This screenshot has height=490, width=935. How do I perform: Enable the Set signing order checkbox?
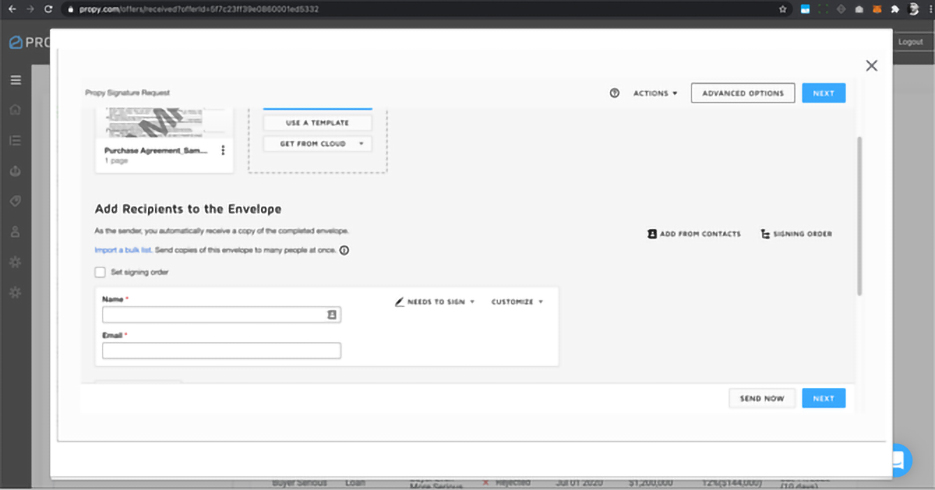[x=100, y=272]
